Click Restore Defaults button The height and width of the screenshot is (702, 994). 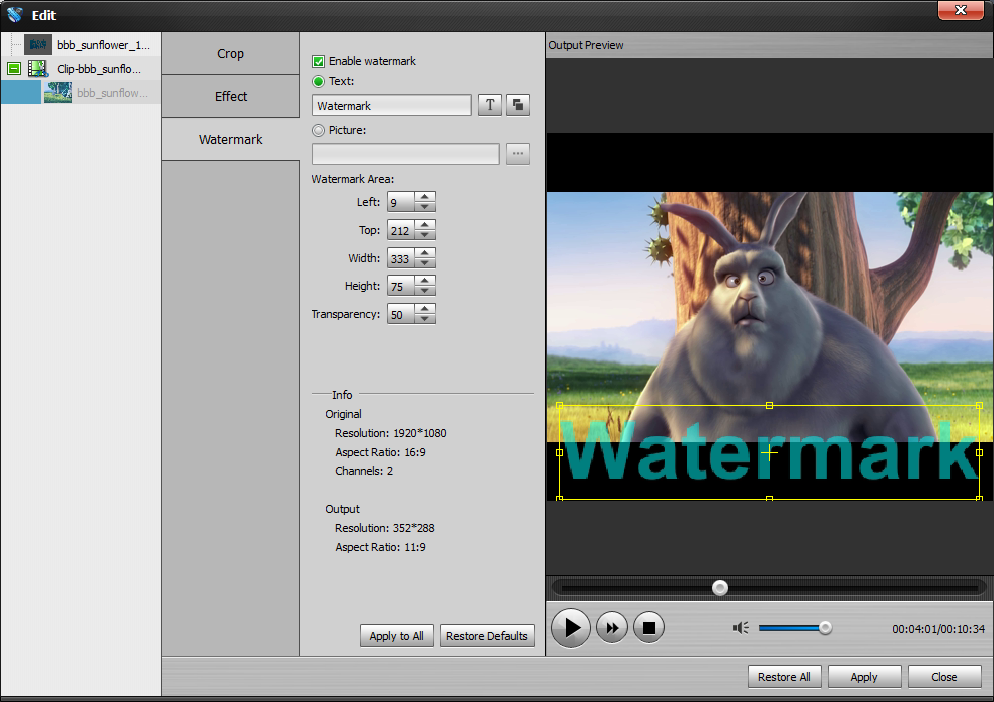coord(487,635)
